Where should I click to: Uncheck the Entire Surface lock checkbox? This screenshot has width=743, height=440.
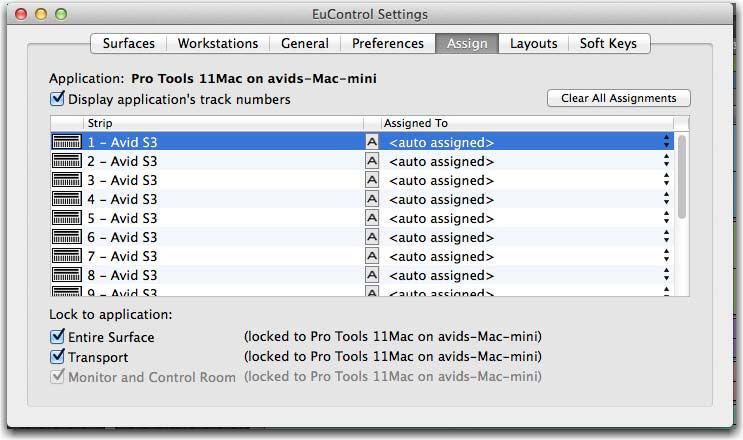click(57, 336)
